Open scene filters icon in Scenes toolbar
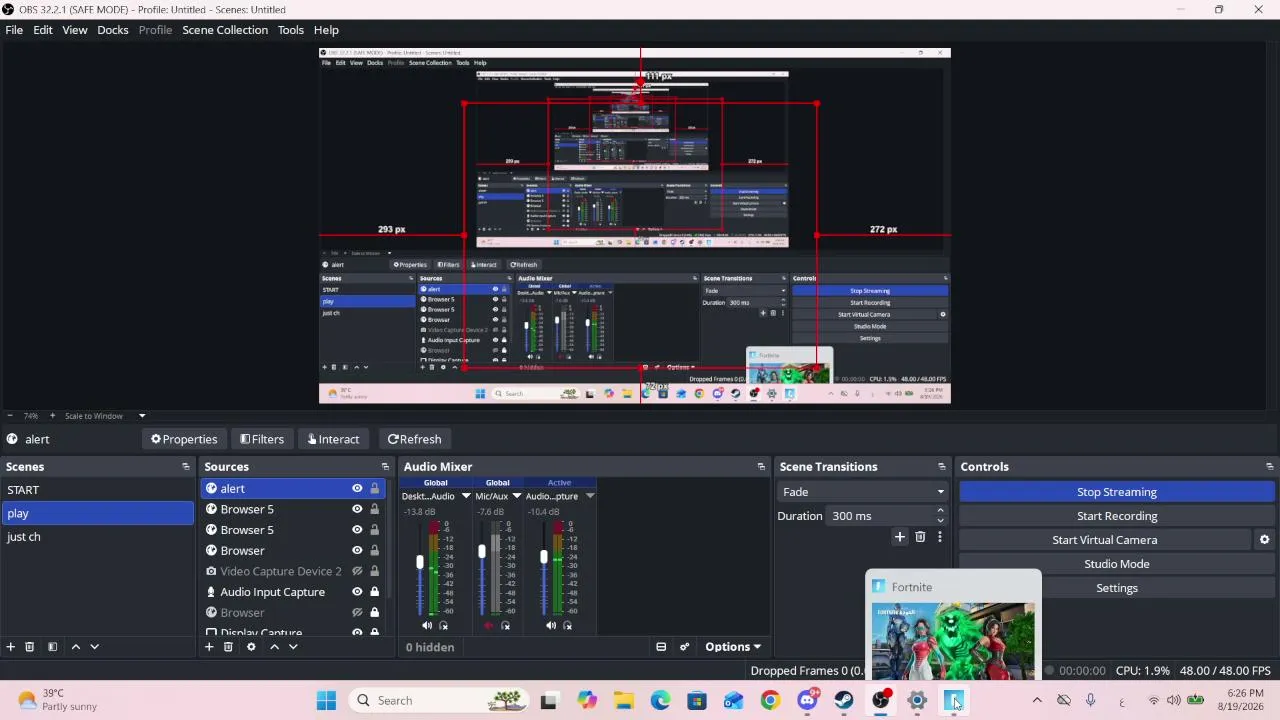 click(52, 647)
